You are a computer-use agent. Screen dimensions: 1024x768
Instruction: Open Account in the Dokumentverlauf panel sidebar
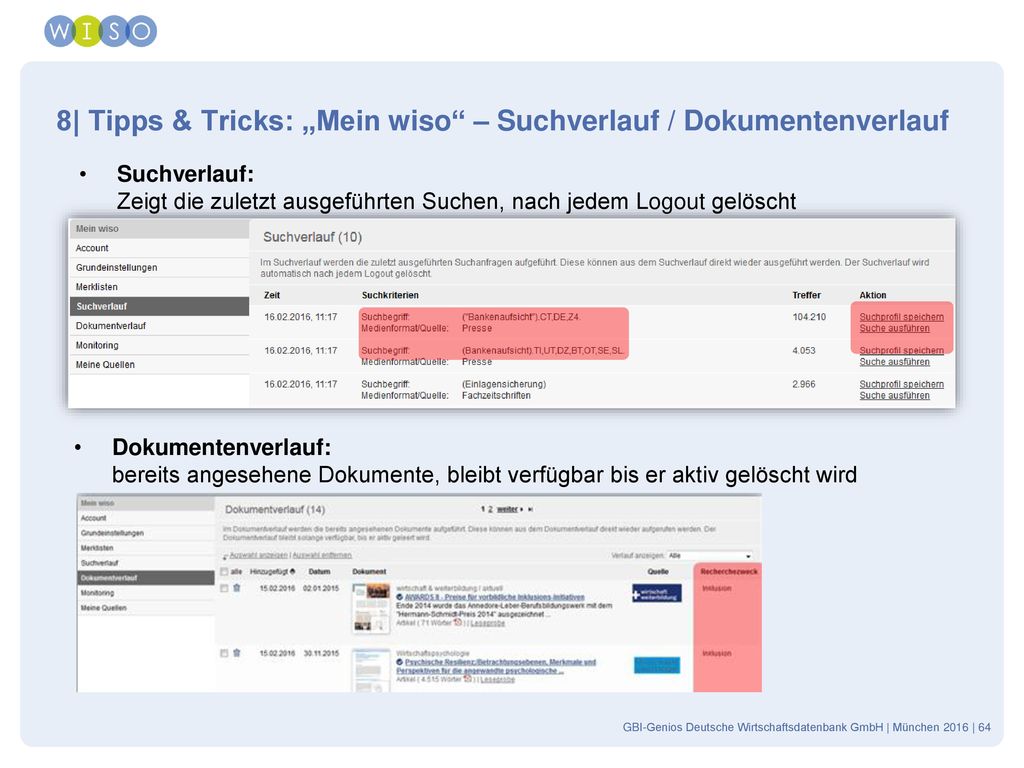pos(93,518)
